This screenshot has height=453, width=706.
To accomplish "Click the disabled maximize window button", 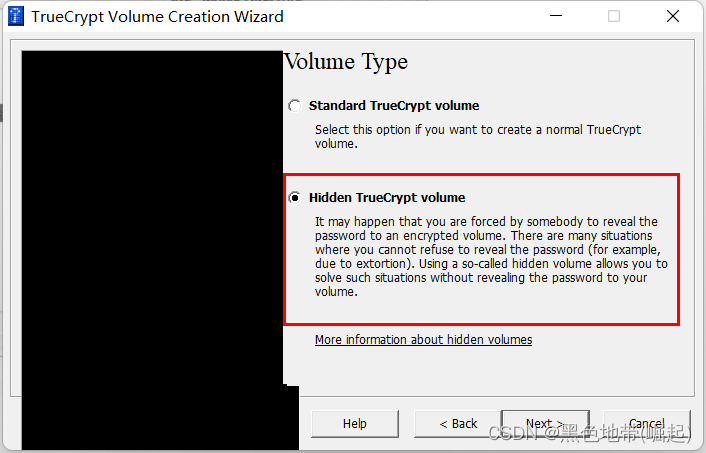I will click(614, 16).
